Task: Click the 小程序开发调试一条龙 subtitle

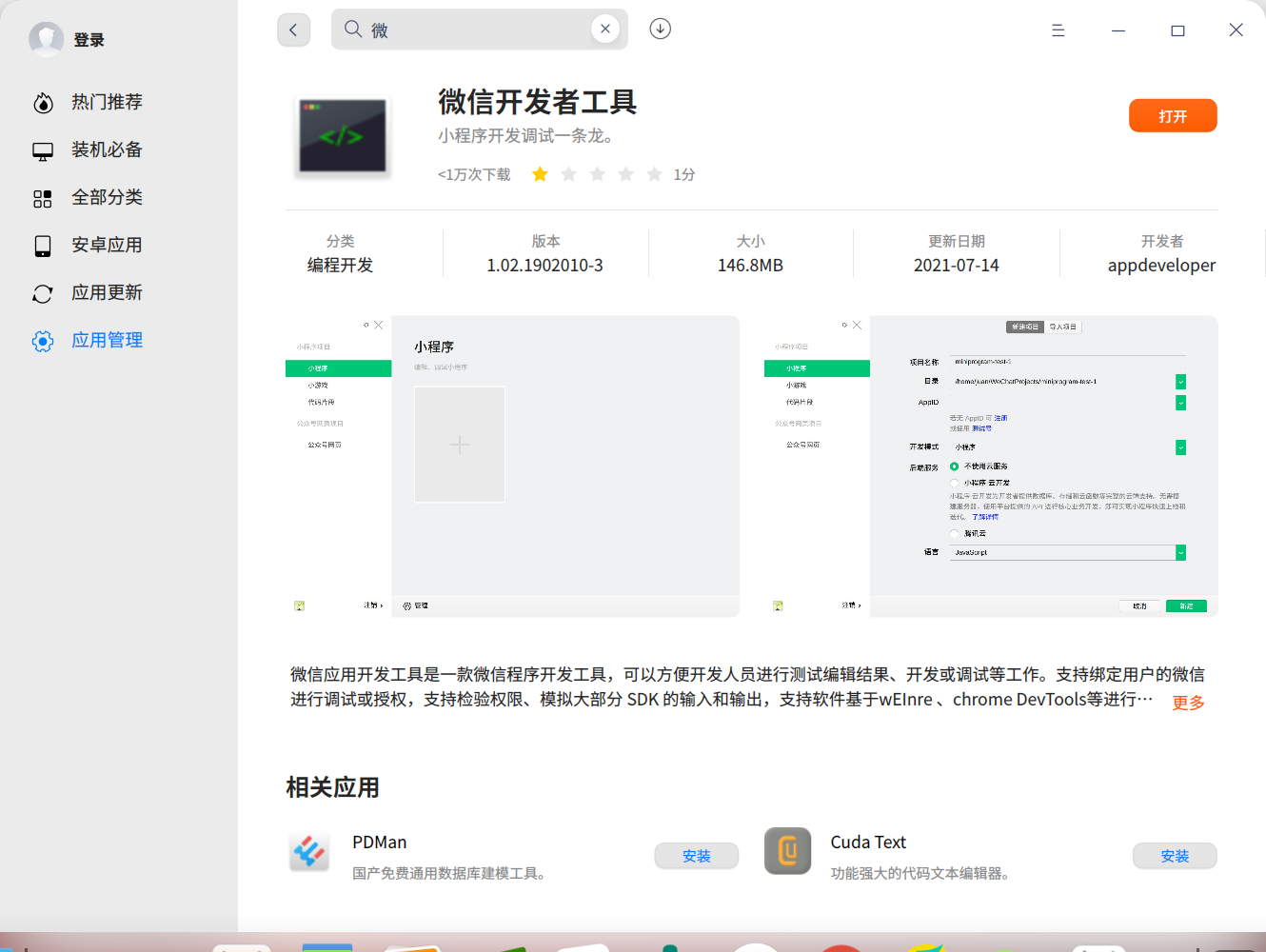Action: pyautogui.click(x=526, y=136)
